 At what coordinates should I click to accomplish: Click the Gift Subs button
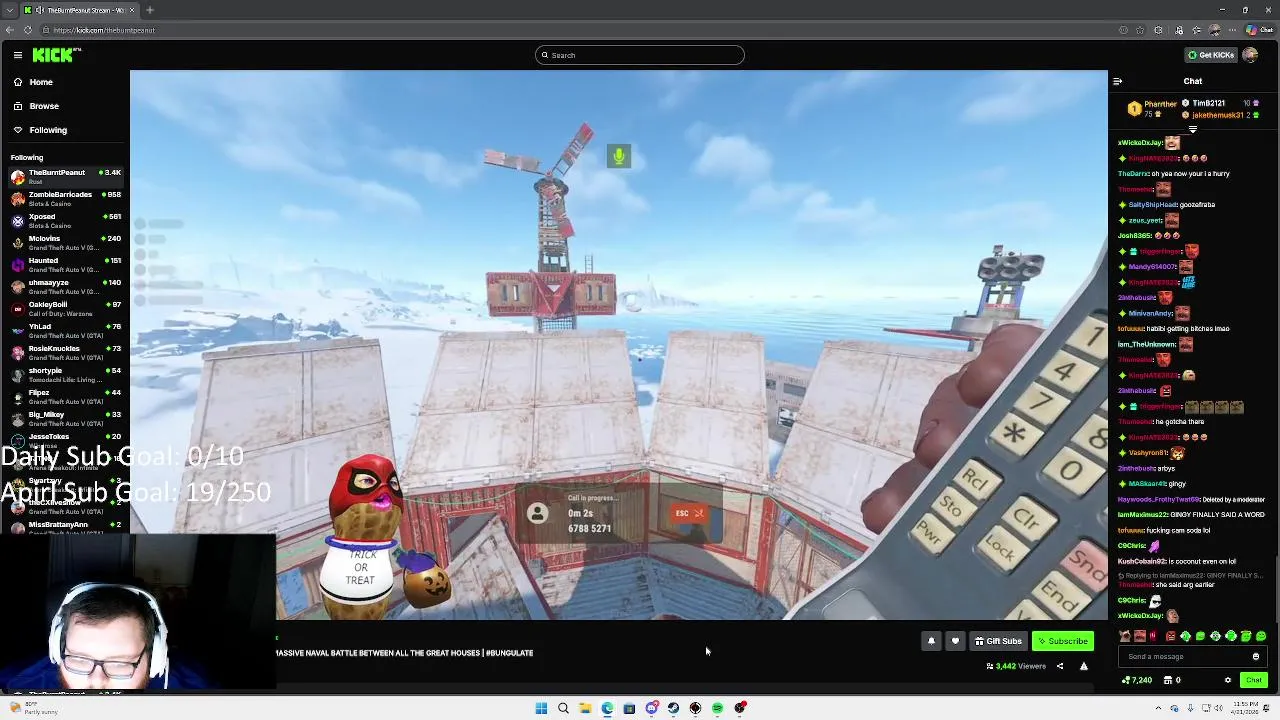coord(998,641)
